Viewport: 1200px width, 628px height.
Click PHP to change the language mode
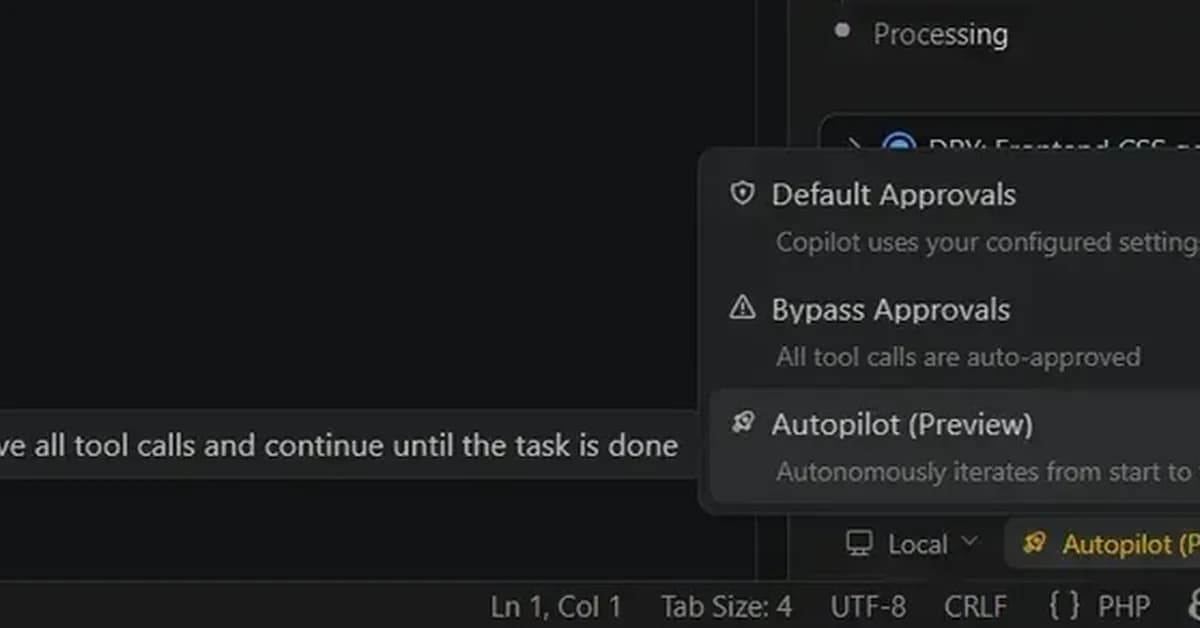tap(1124, 605)
